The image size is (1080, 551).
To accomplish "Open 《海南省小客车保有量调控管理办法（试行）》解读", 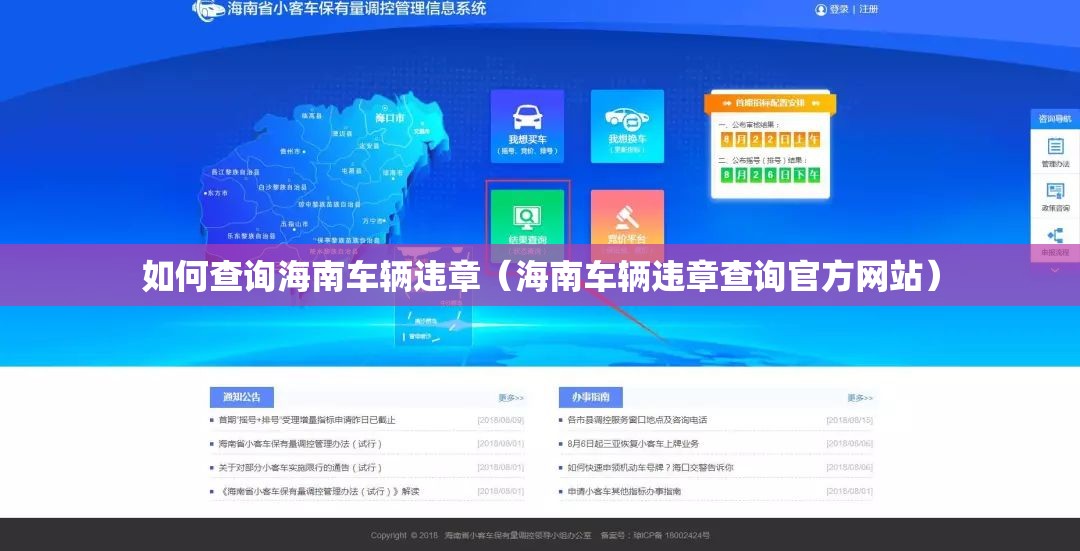I will click(x=319, y=492).
